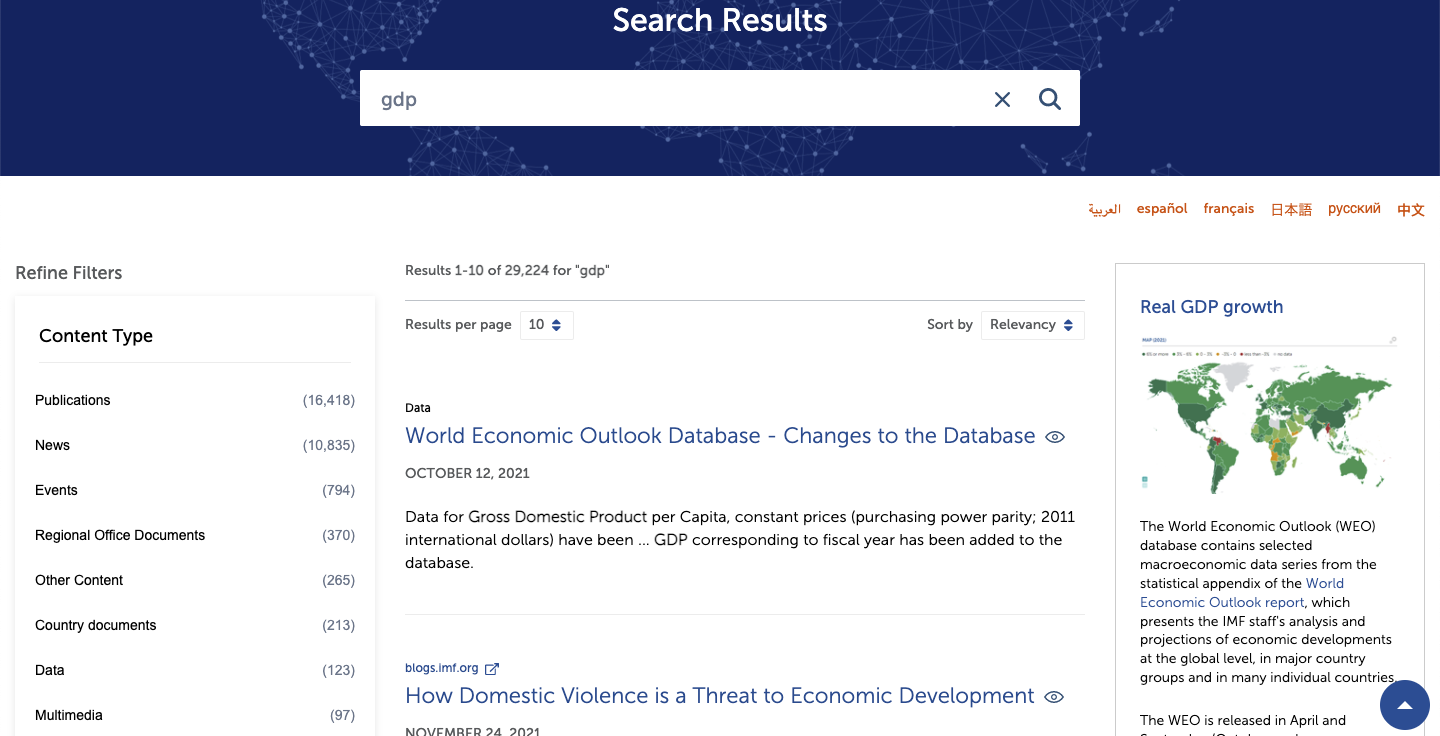Filter by Data content type
The width and height of the screenshot is (1440, 736).
(195, 670)
